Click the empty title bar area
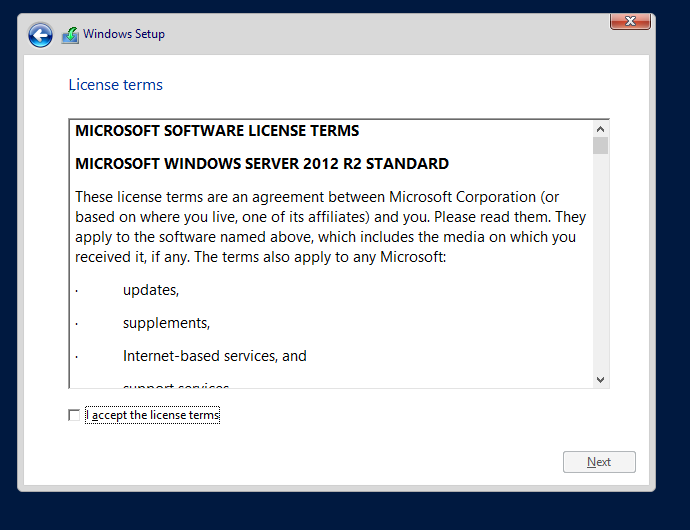 click(x=380, y=34)
